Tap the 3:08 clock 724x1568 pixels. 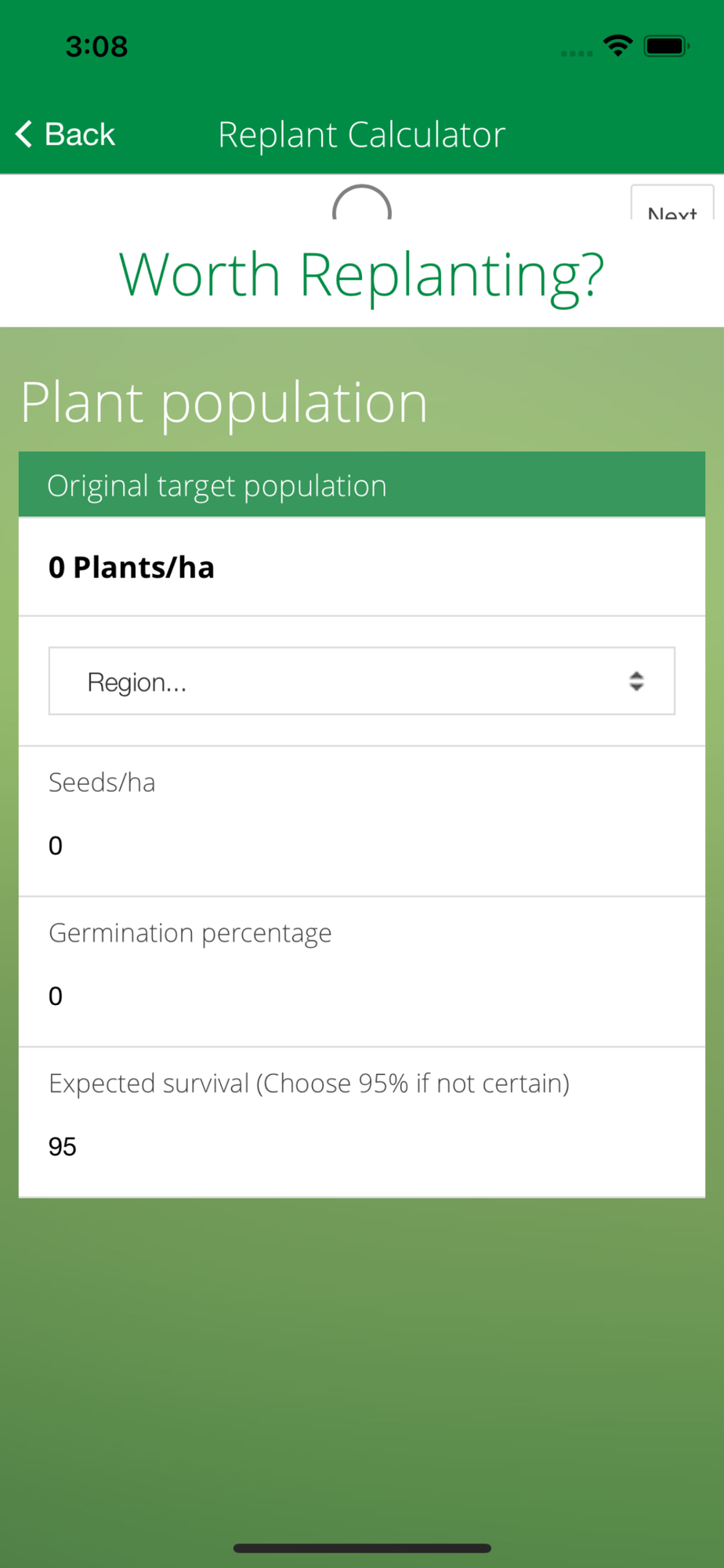96,46
